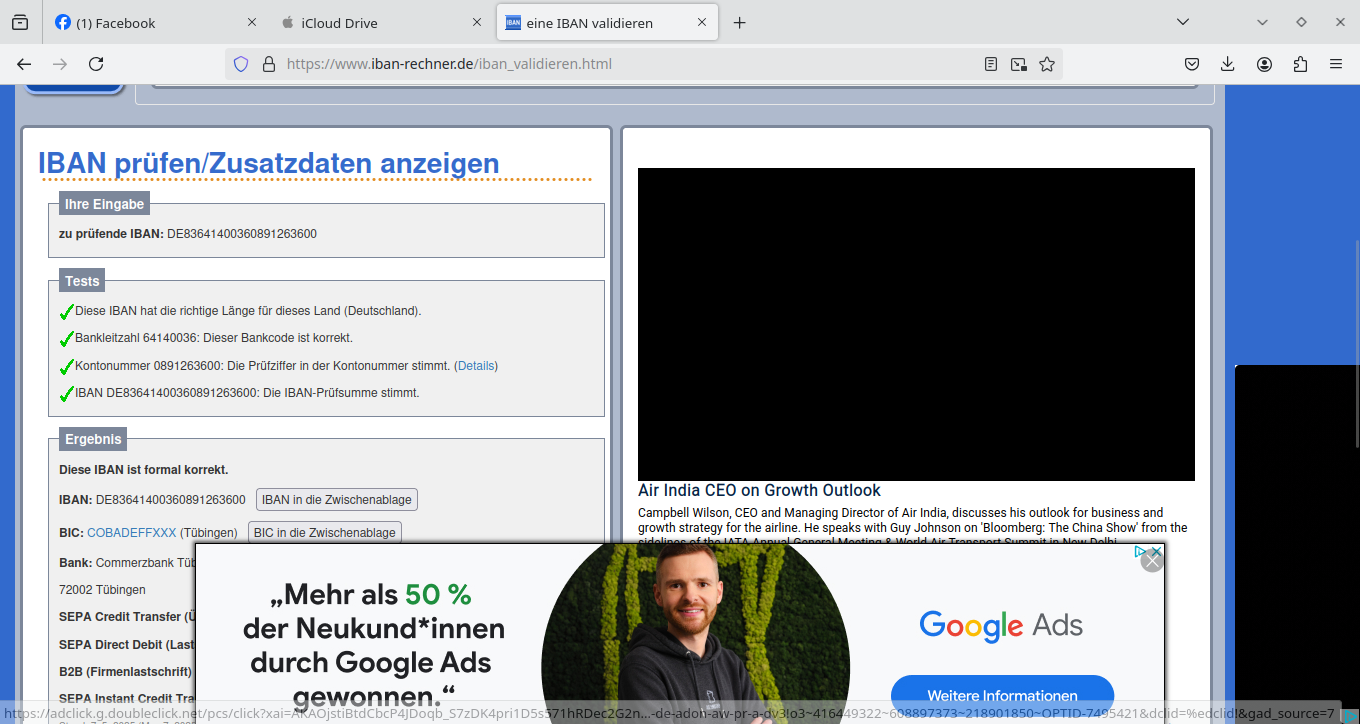Screen dimensions: 1360x724
Task: Open the Firefox hamburger application menu
Action: click(x=1336, y=64)
